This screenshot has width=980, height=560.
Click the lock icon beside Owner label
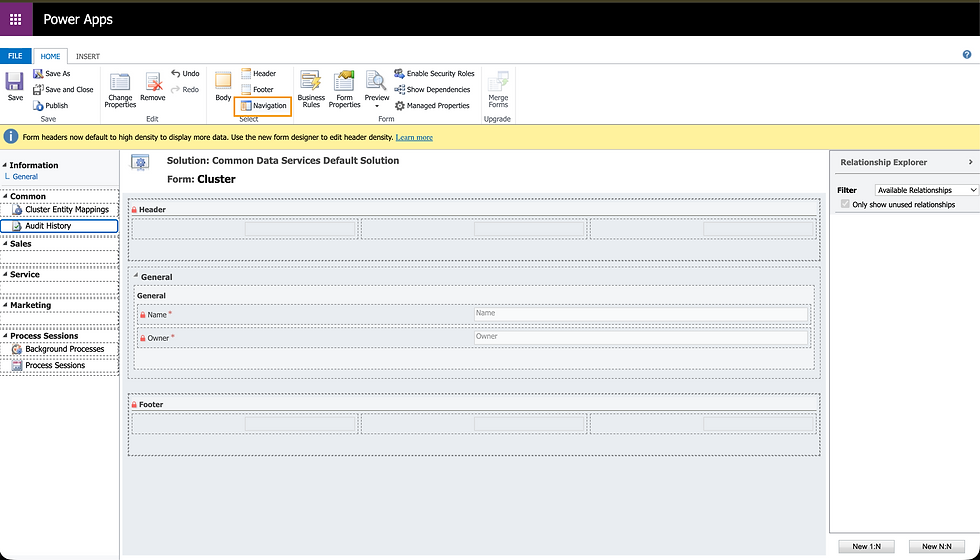[142, 338]
